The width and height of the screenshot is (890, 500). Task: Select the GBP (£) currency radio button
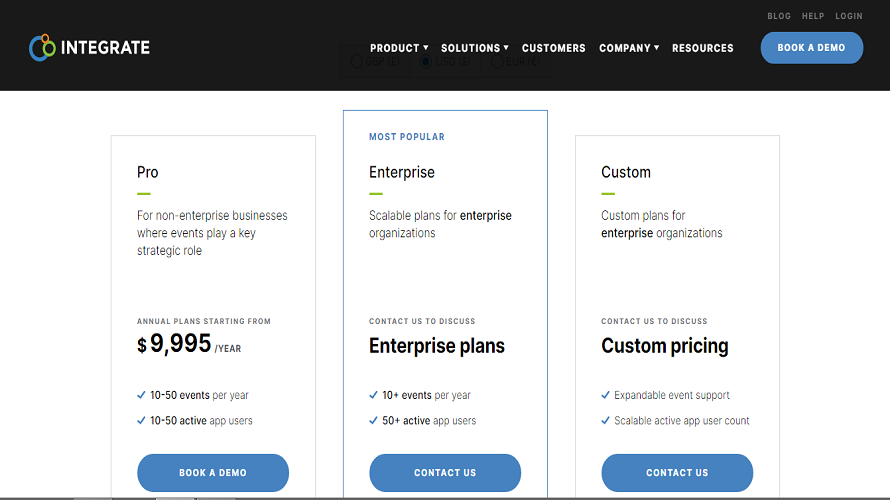click(356, 61)
